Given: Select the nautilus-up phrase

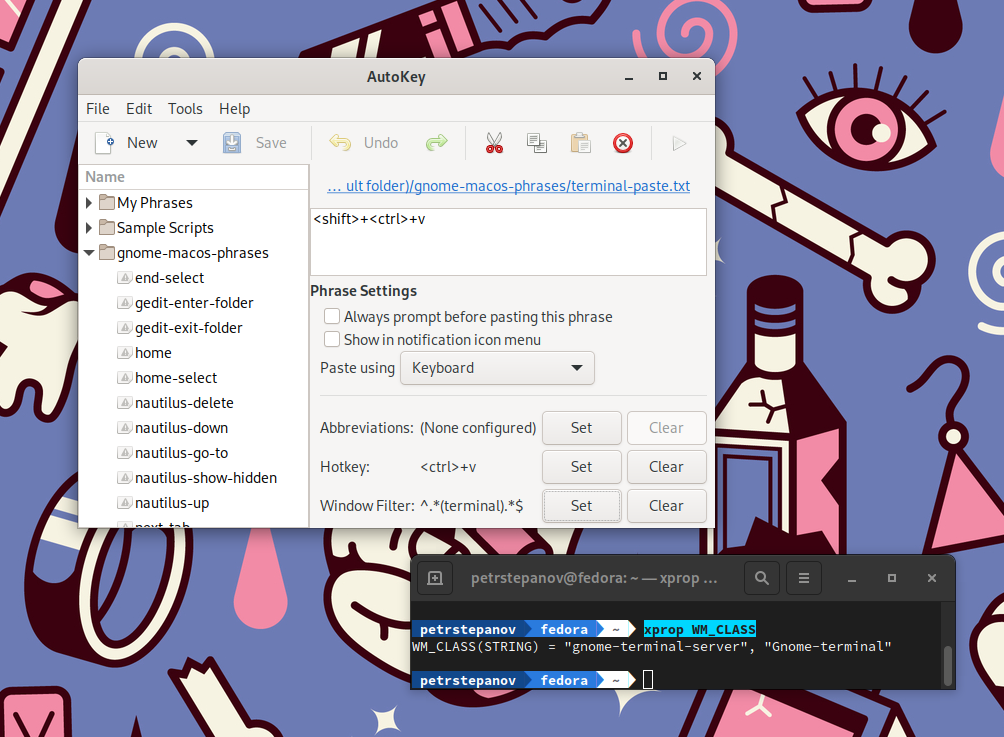Looking at the screenshot, I should (172, 503).
